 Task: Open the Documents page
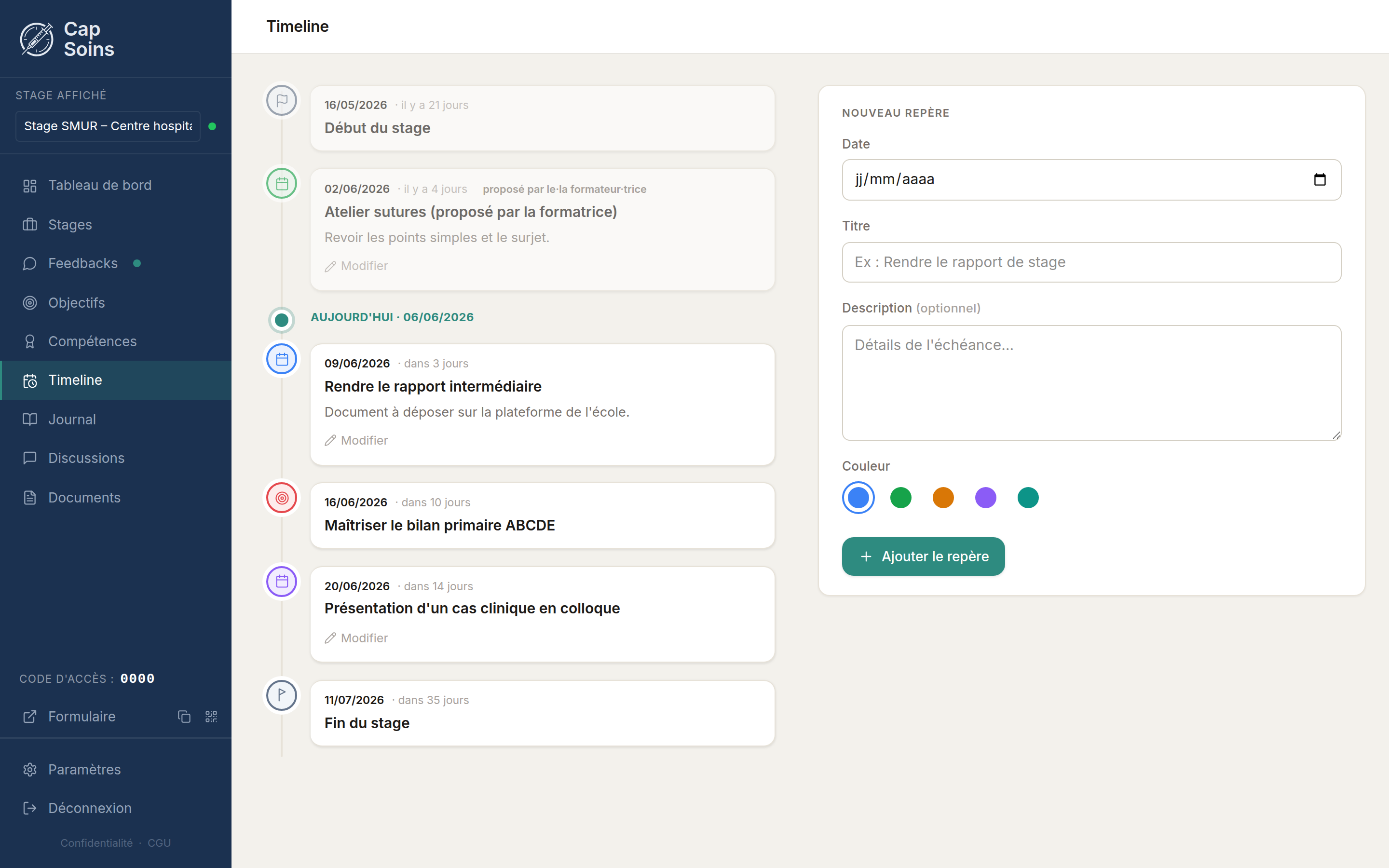pos(116,497)
